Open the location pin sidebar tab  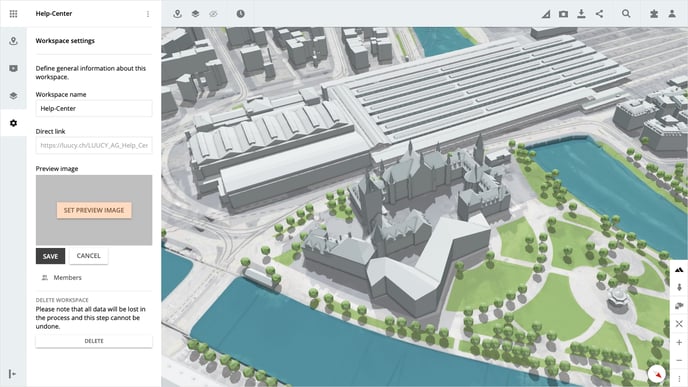coord(14,41)
